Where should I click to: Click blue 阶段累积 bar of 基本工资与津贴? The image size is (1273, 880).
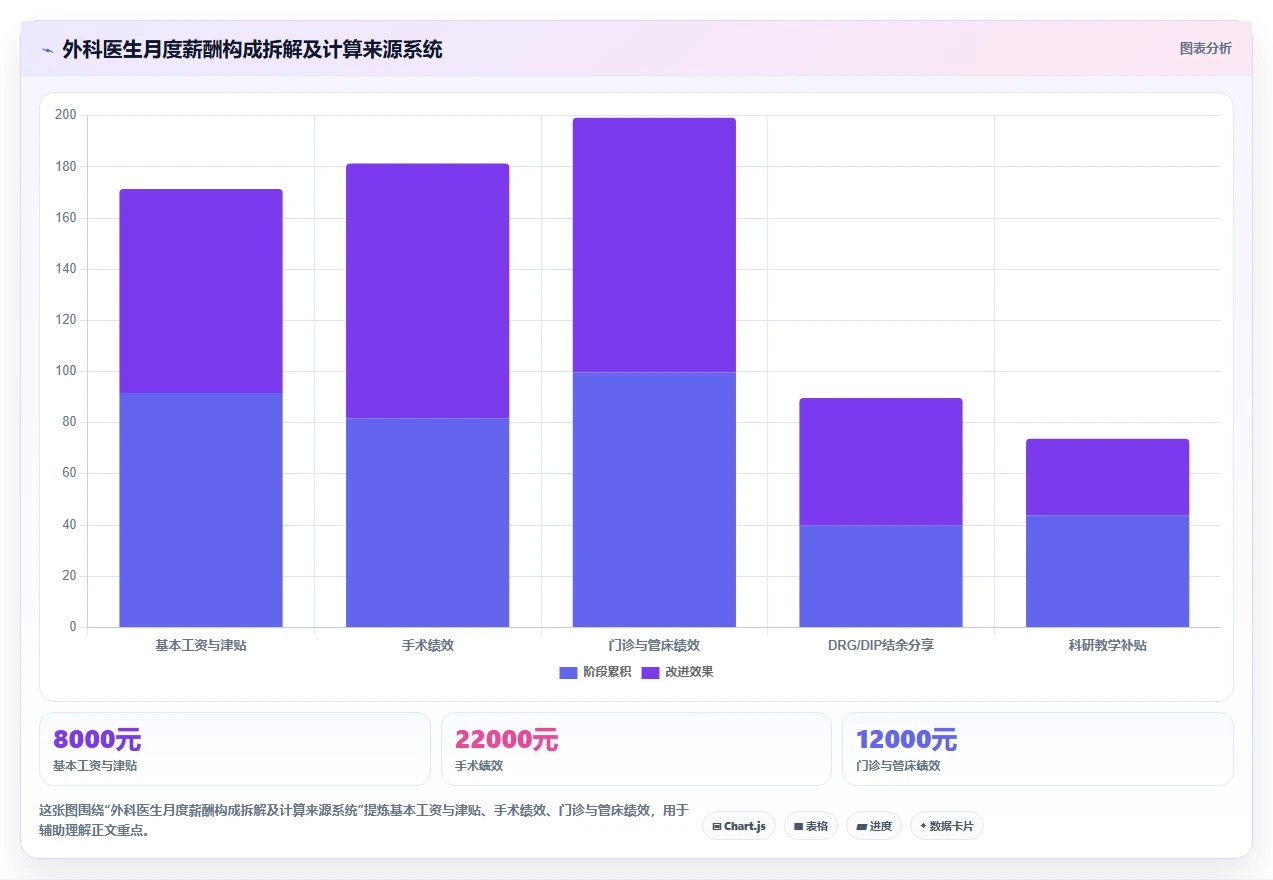tap(201, 510)
